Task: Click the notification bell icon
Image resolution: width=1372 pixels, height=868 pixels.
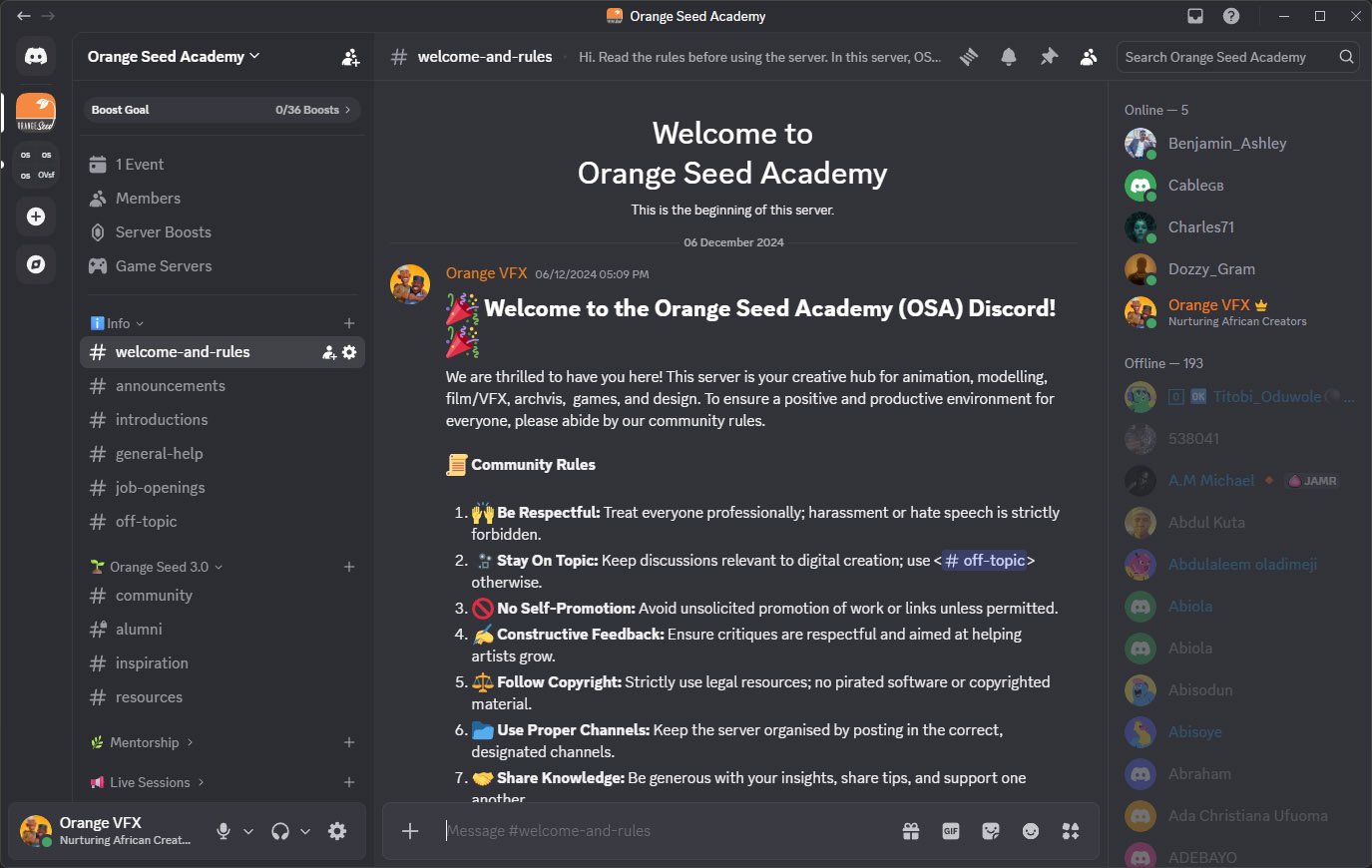Action: coord(1009,57)
